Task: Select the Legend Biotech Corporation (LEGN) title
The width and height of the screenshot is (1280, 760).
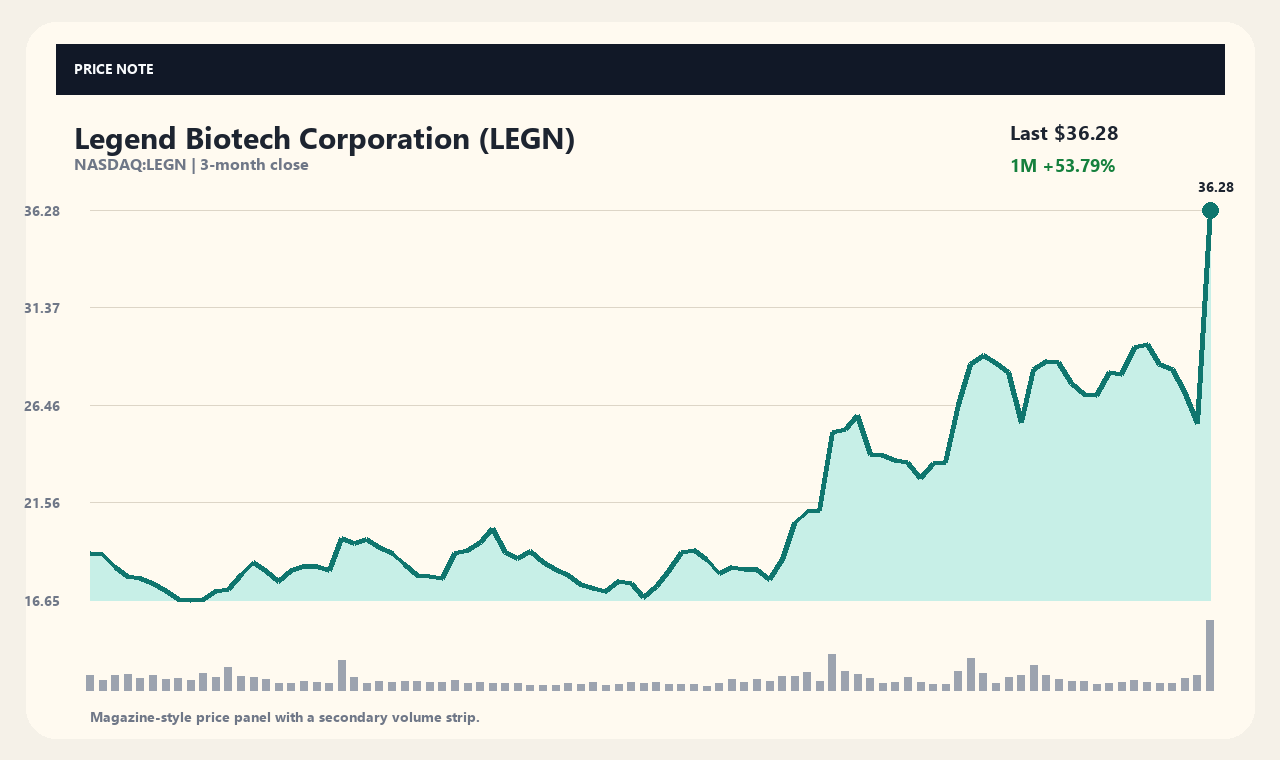Action: point(325,139)
